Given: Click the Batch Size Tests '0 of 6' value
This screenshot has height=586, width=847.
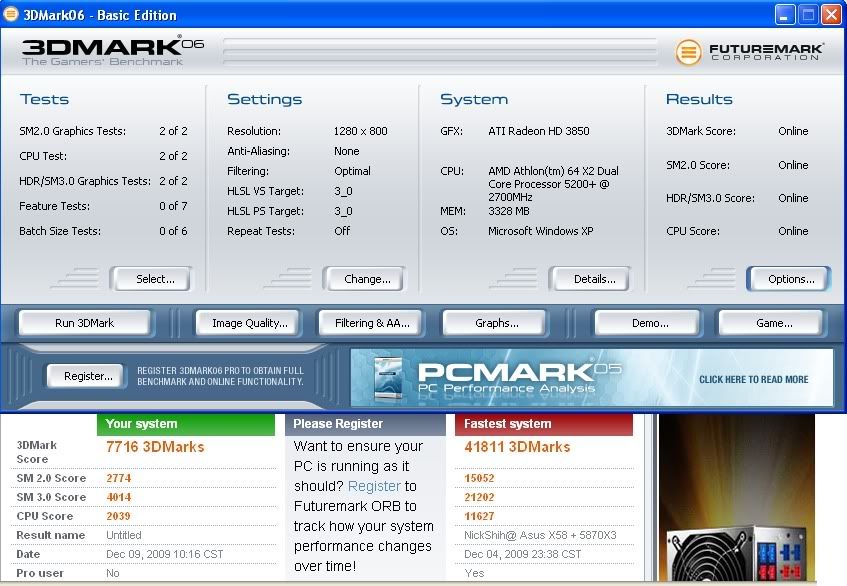Looking at the screenshot, I should coord(173,231).
